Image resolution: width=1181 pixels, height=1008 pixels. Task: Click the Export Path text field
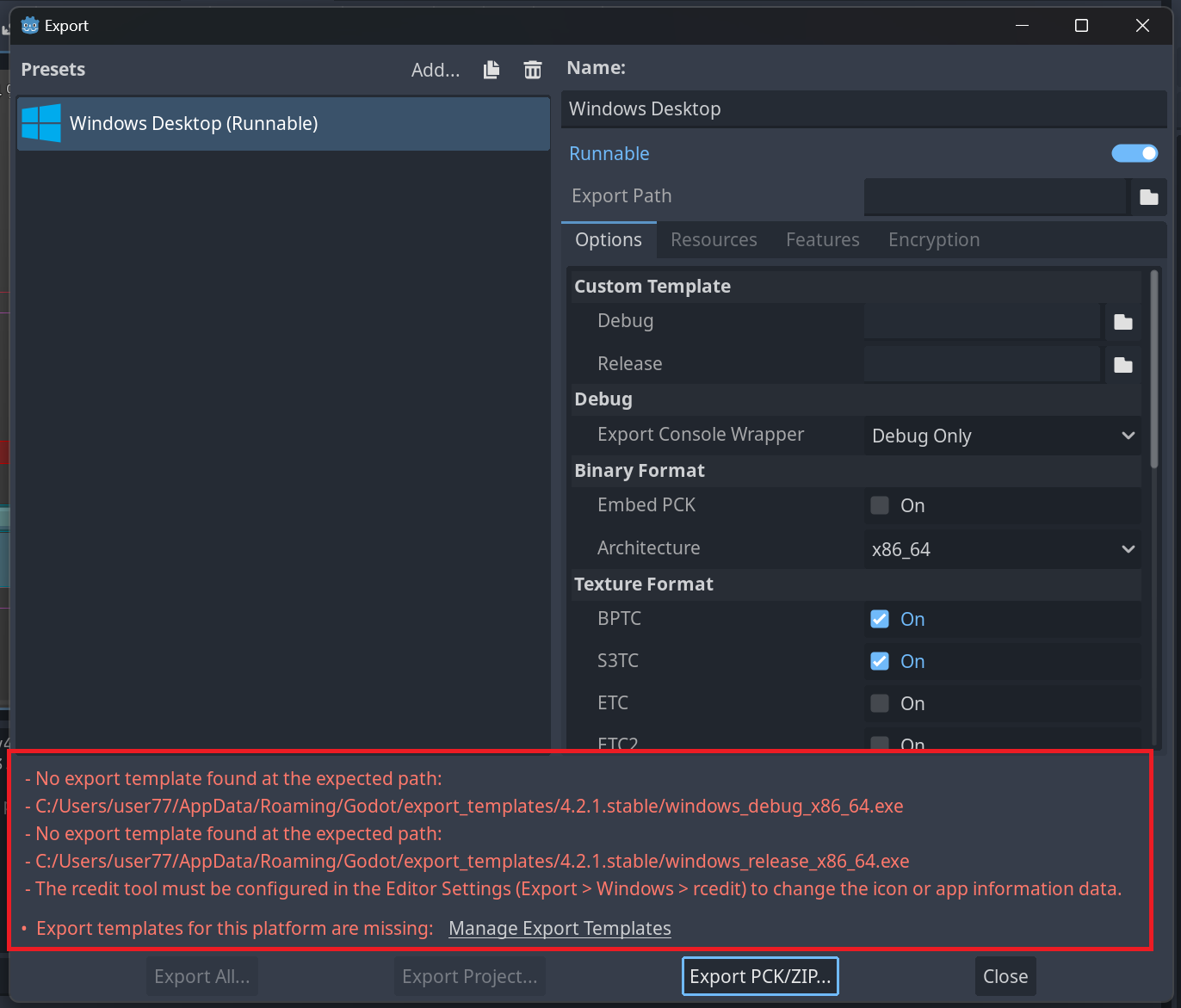(x=996, y=197)
